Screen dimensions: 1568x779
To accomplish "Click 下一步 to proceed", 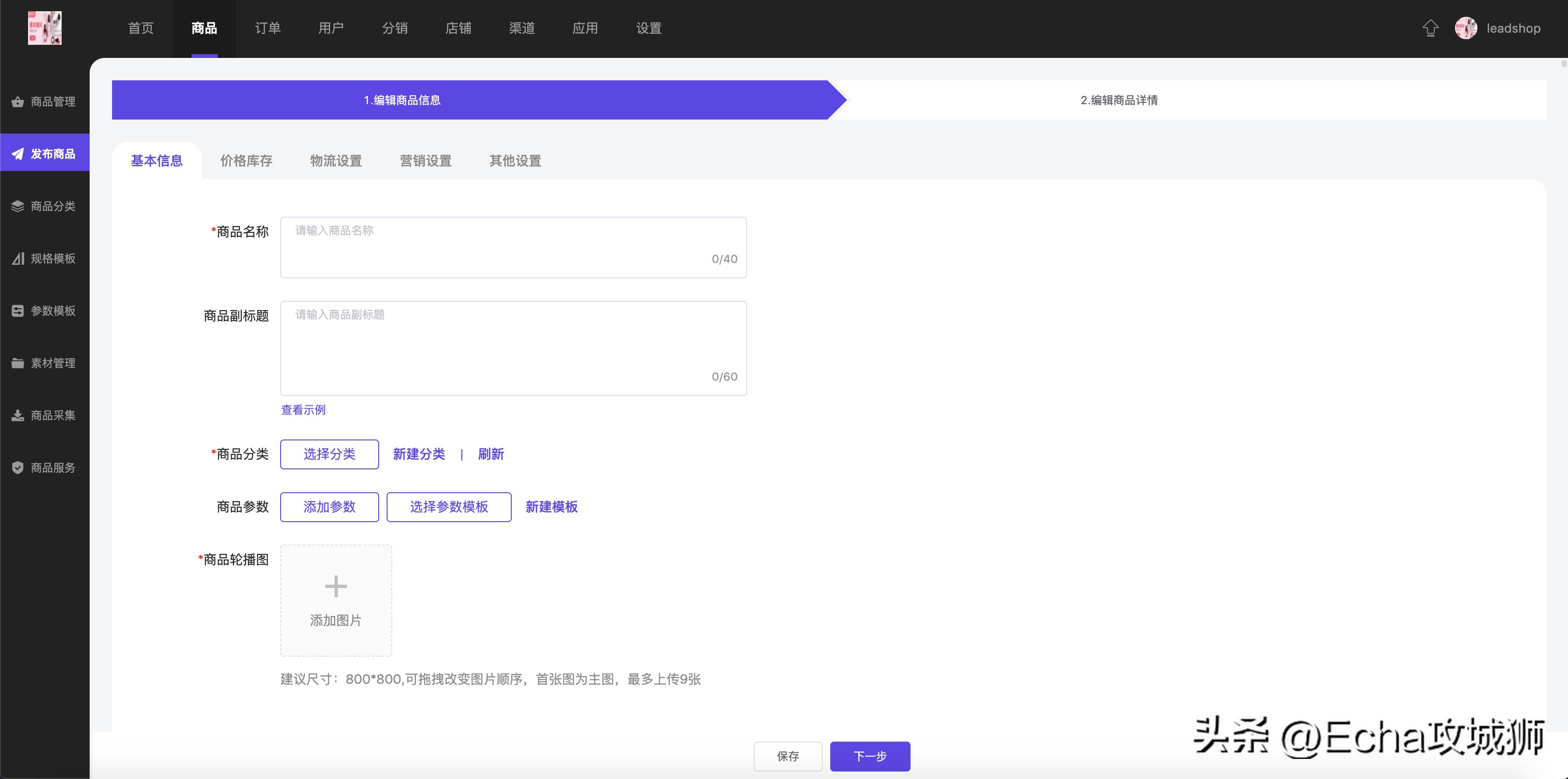I will coord(870,756).
